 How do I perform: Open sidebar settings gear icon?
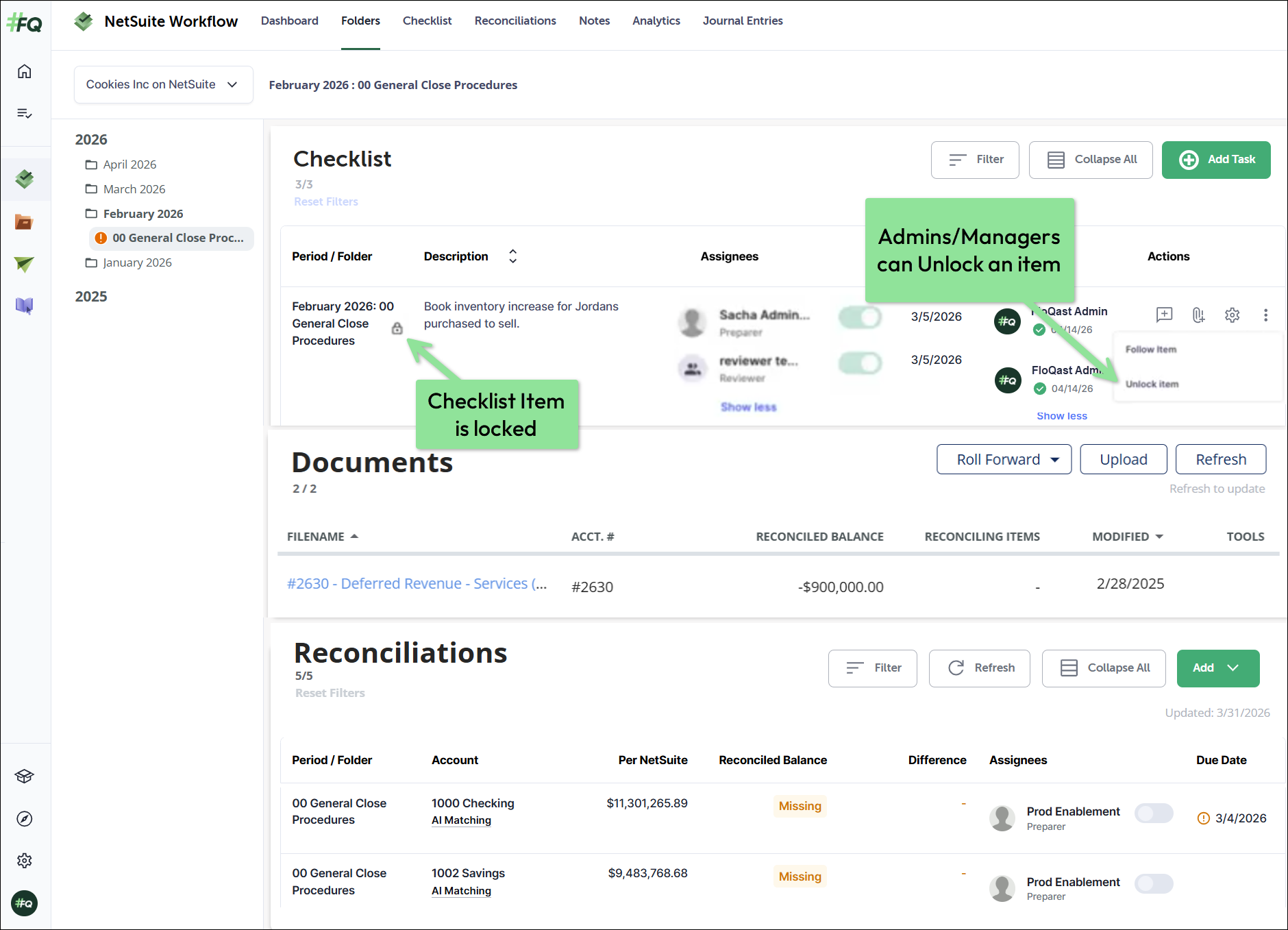25,861
